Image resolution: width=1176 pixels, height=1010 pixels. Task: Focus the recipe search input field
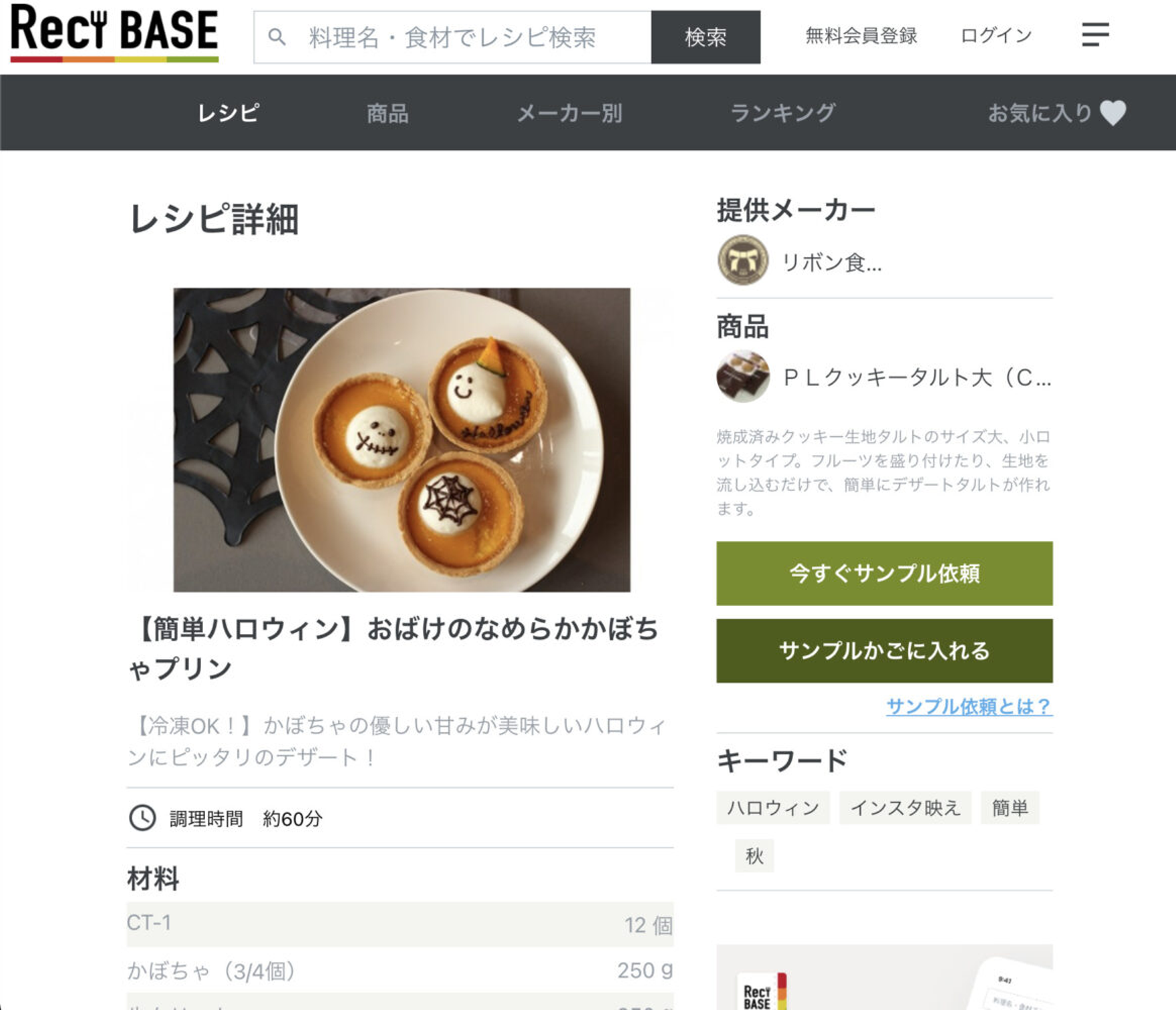pyautogui.click(x=452, y=37)
